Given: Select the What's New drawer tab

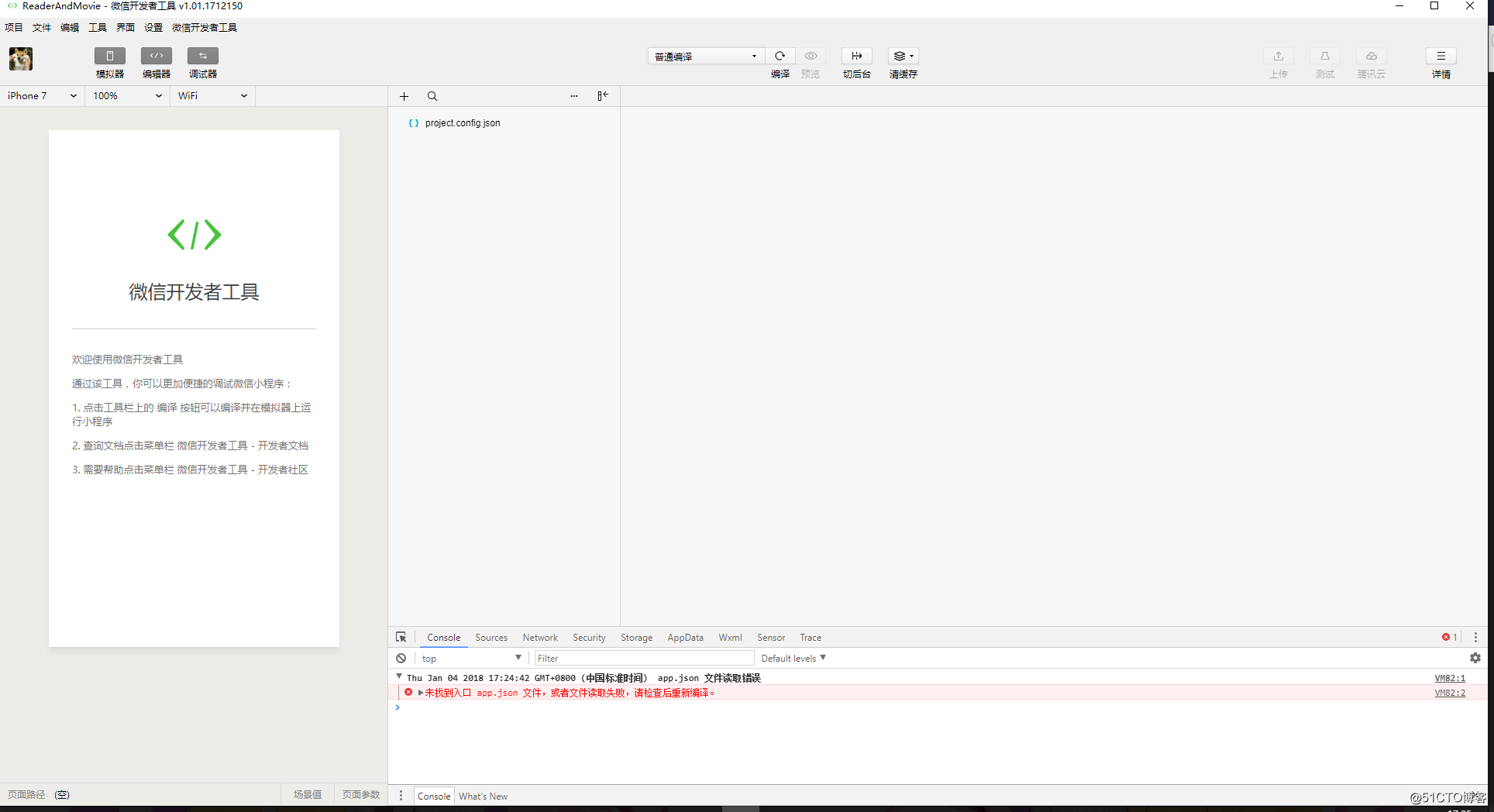Looking at the screenshot, I should point(484,796).
